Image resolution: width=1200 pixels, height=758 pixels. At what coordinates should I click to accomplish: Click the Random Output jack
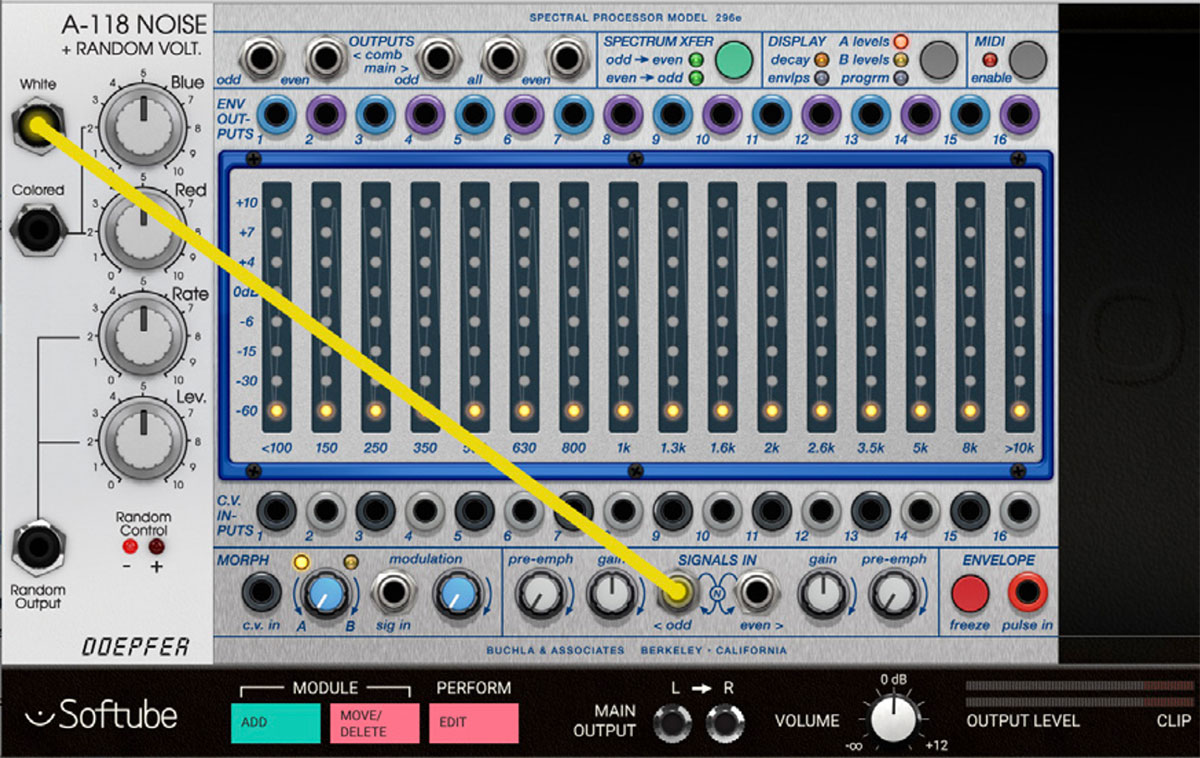37,550
